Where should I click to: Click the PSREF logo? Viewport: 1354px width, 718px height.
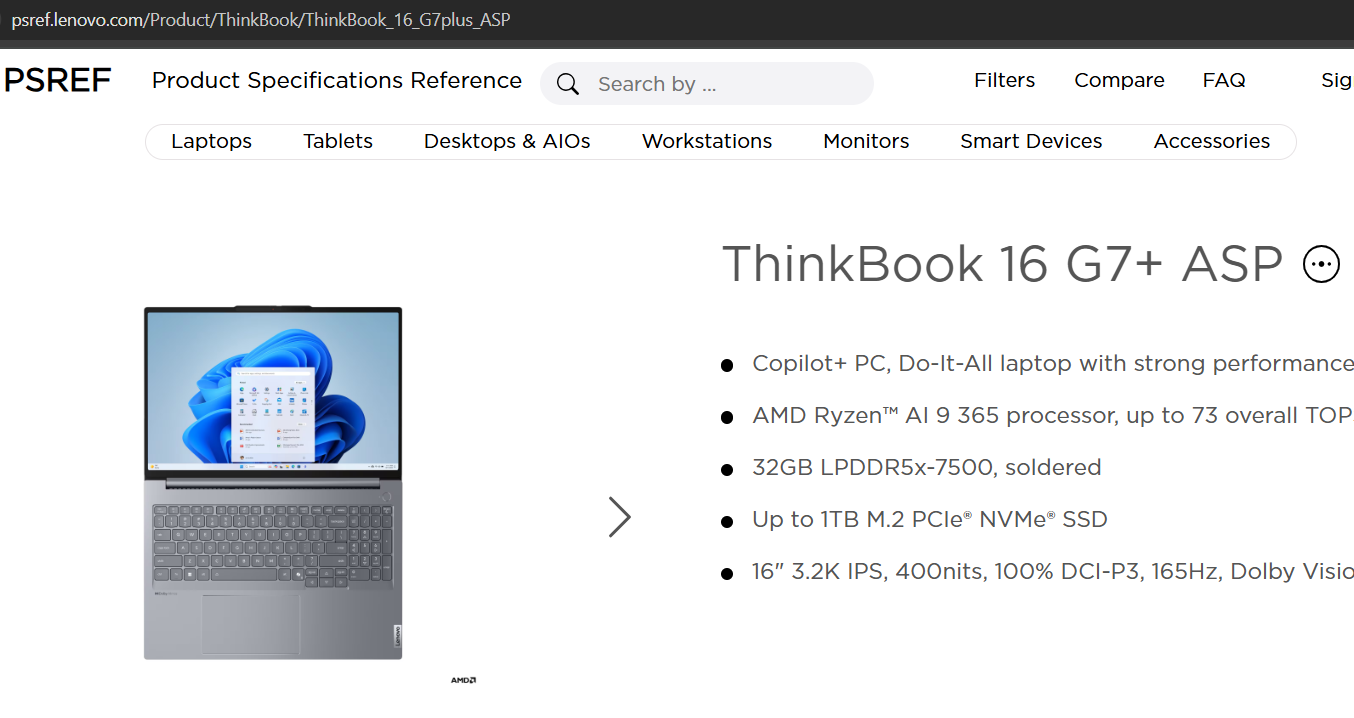click(57, 81)
